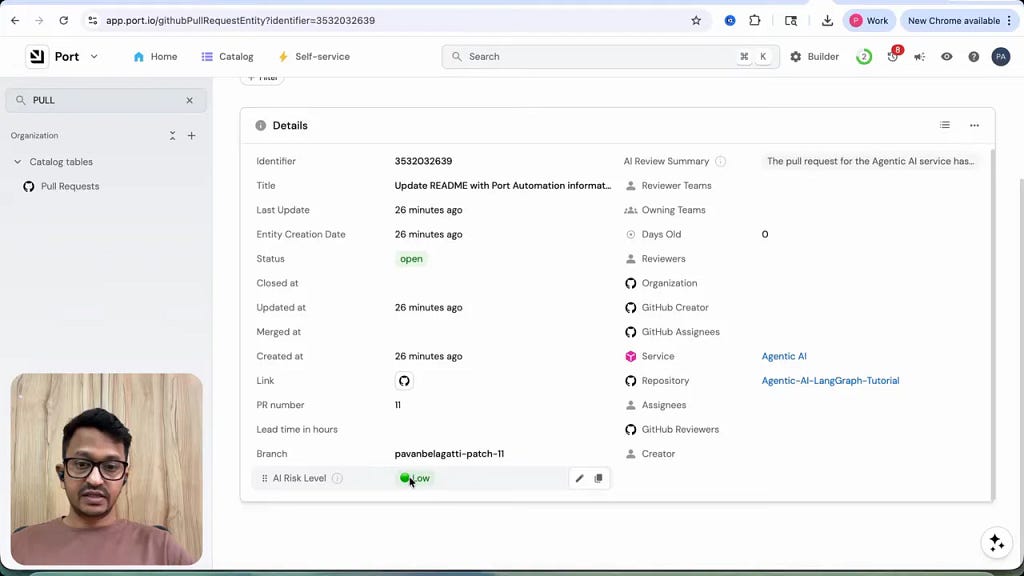Open the green progress indicator showing 2
The width and height of the screenshot is (1024, 576).
(x=864, y=57)
